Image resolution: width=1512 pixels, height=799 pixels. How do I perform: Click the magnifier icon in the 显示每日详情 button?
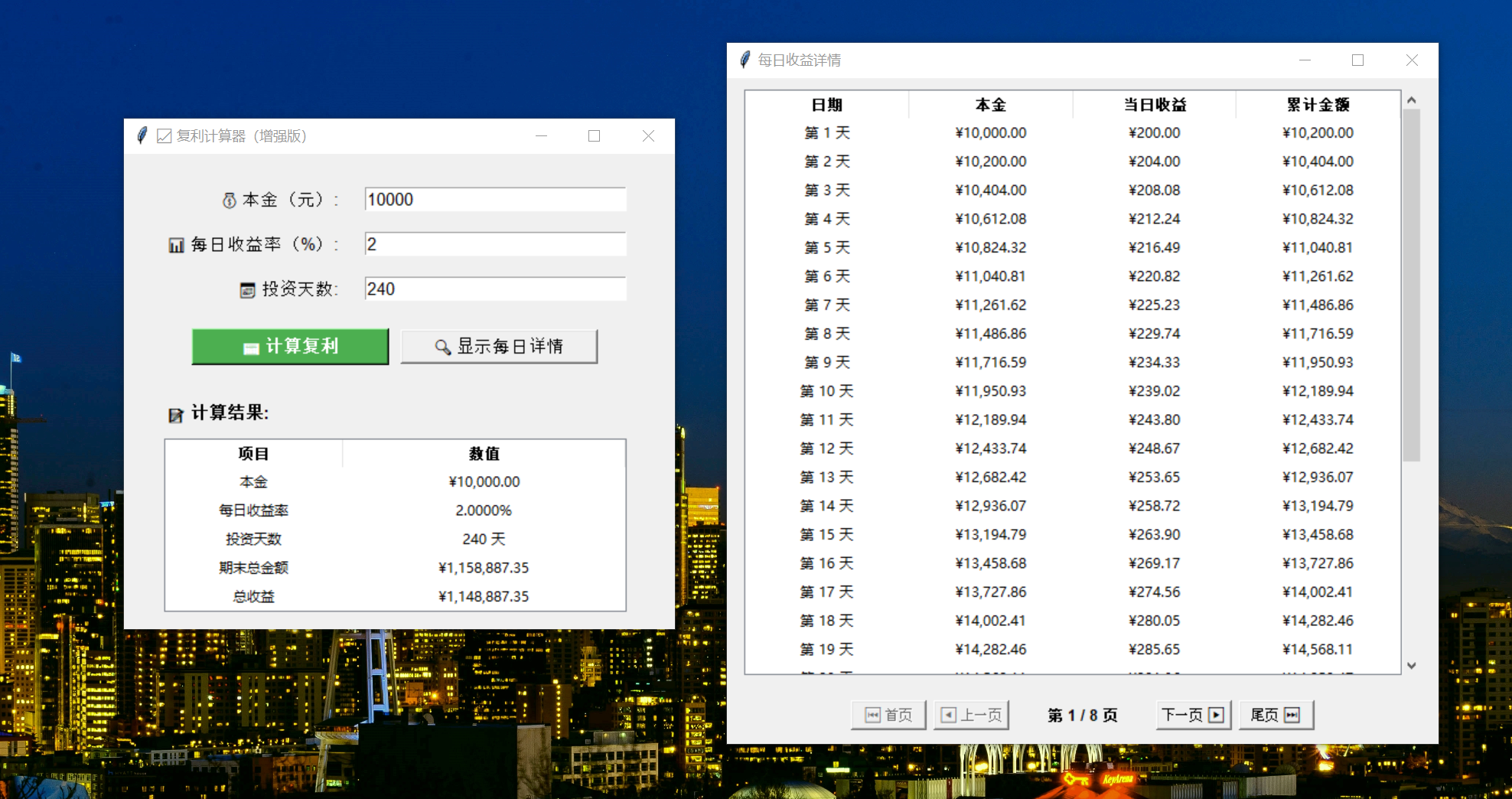pos(442,347)
